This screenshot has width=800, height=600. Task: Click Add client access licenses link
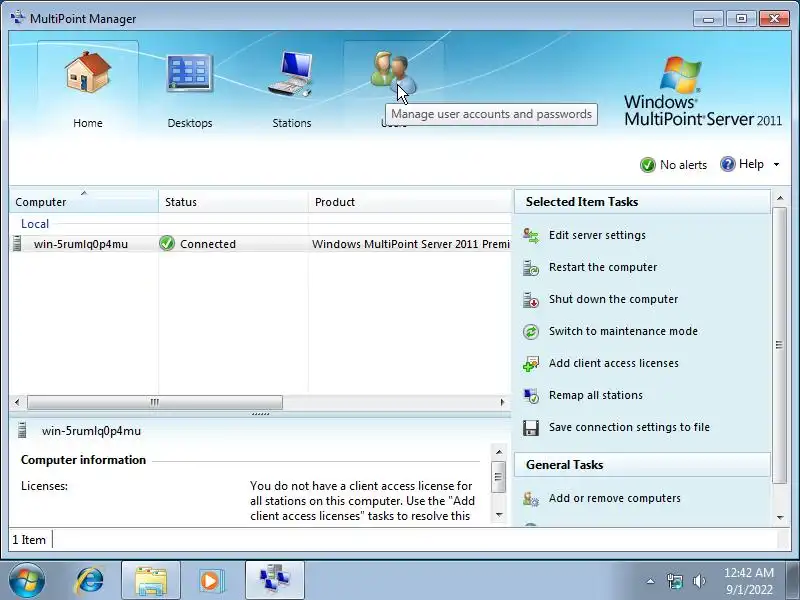(614, 363)
